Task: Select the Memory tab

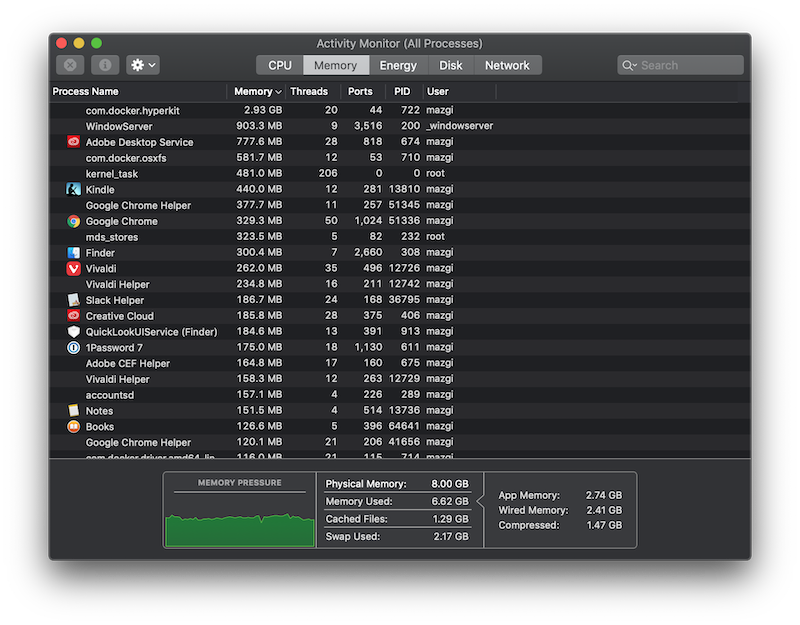Action: click(335, 65)
